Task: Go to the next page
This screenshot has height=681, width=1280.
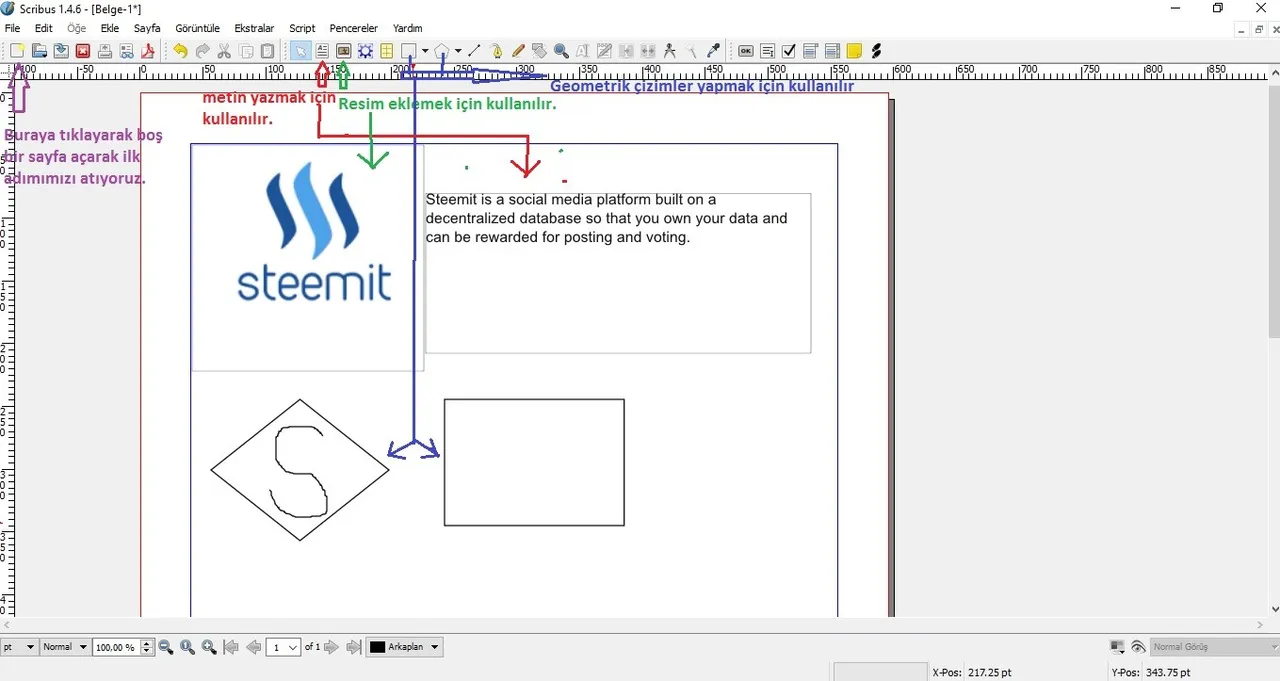Action: point(332,647)
